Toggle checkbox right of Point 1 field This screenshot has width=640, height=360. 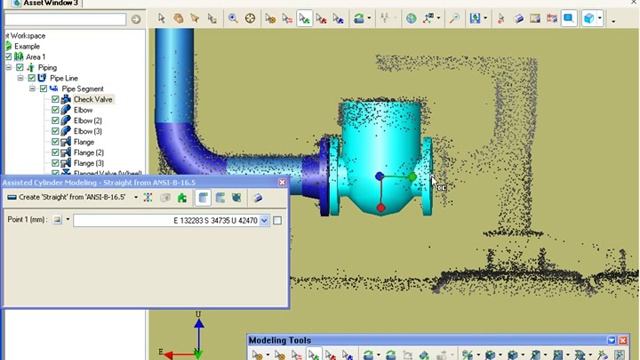click(x=277, y=220)
